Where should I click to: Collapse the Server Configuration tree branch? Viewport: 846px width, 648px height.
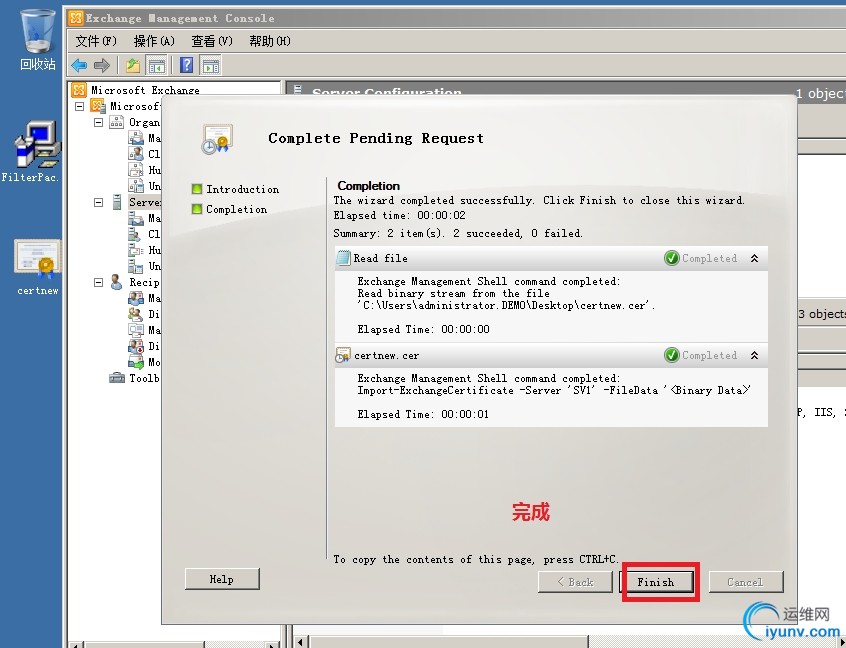(98, 202)
